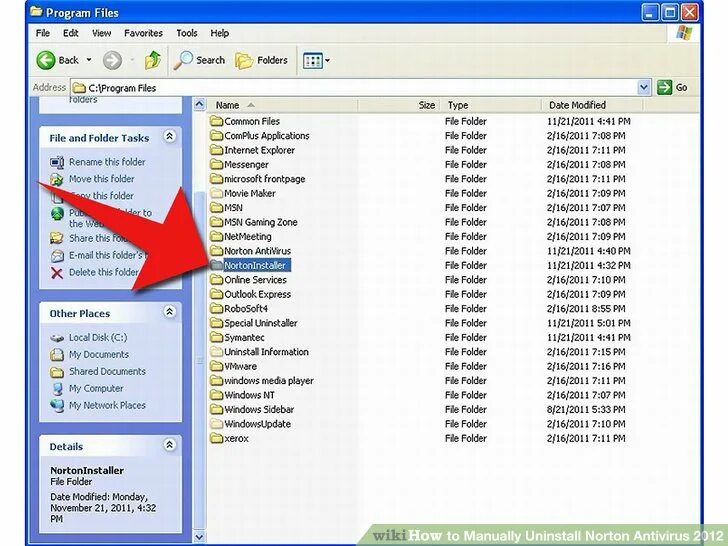
Task: Click the task pane scroll down arrow
Action: point(199,537)
